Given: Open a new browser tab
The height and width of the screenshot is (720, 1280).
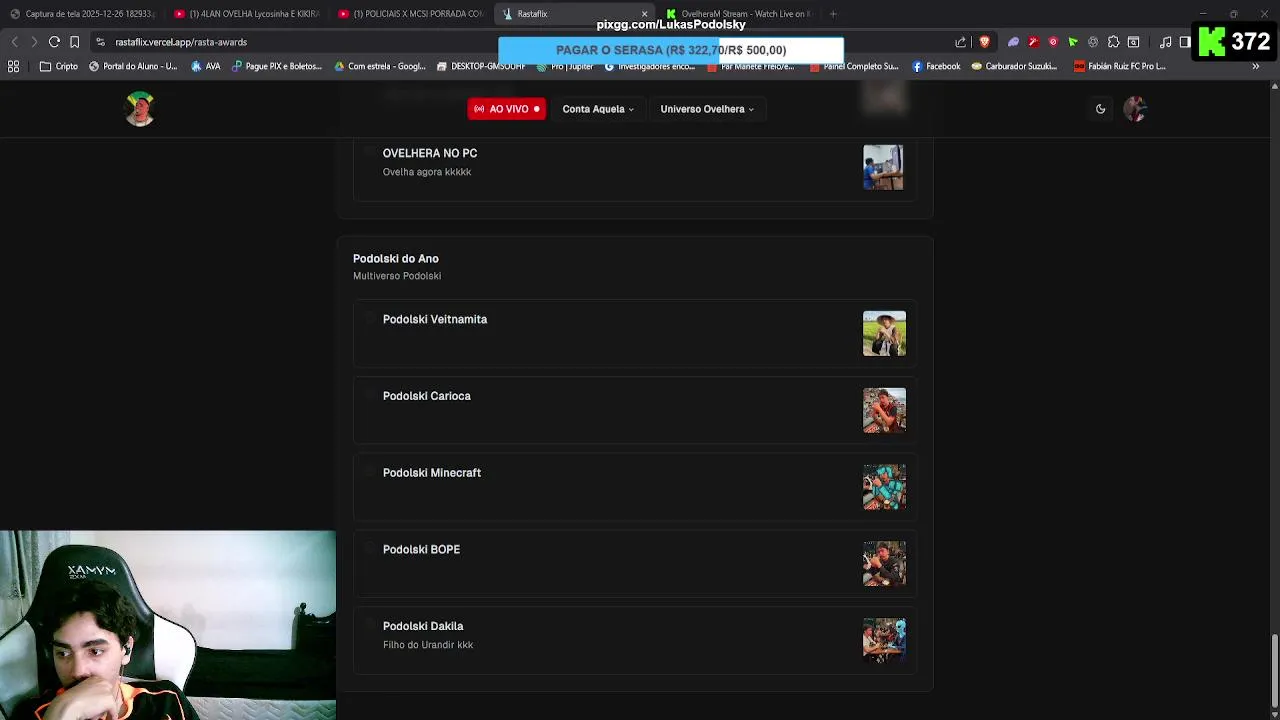Looking at the screenshot, I should click(x=833, y=14).
